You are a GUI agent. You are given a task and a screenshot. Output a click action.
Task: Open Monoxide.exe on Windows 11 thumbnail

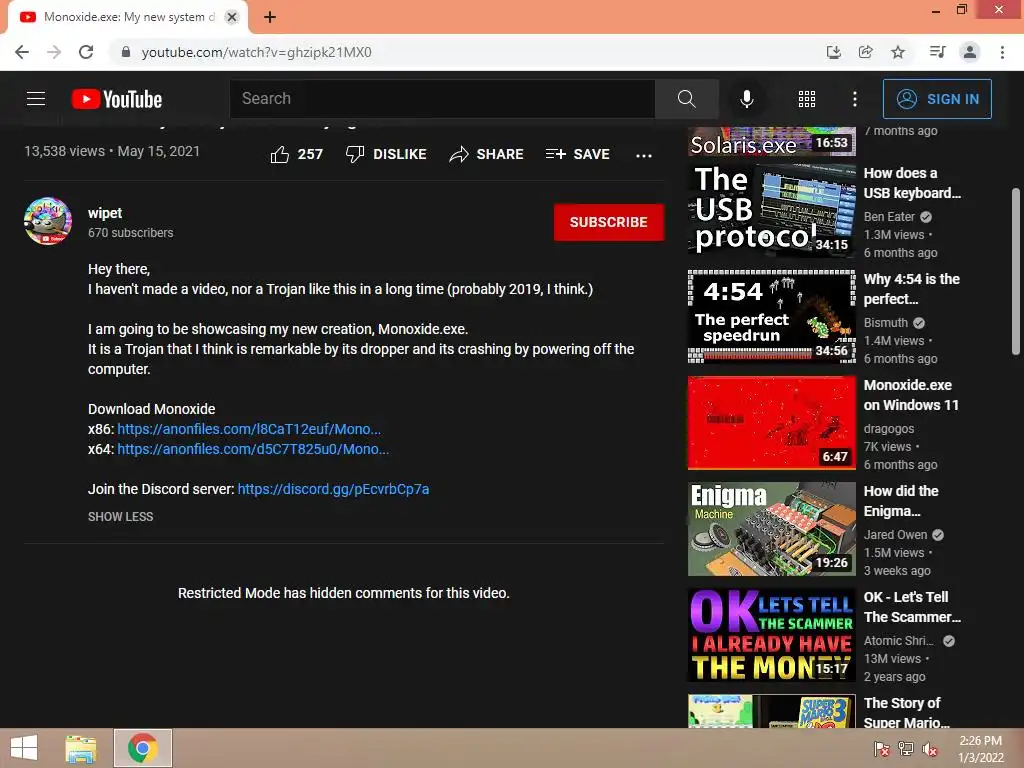click(771, 423)
